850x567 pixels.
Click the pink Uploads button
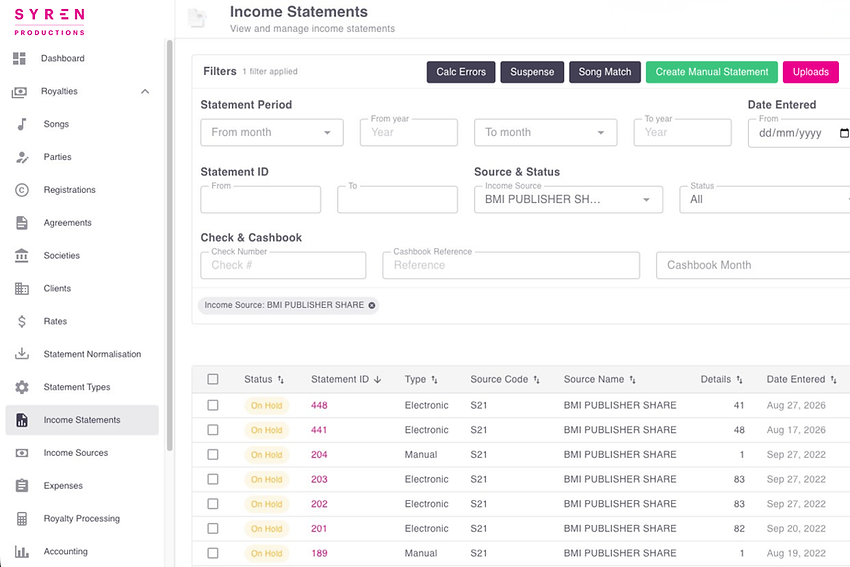(811, 72)
